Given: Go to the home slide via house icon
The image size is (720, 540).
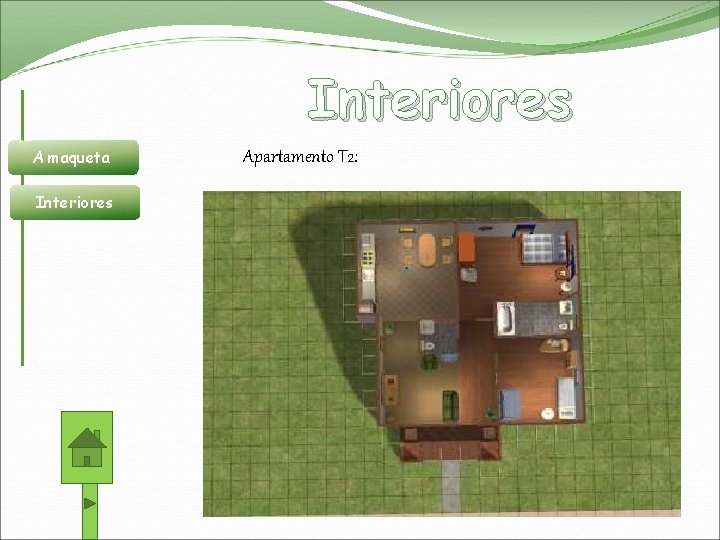Looking at the screenshot, I should (x=87, y=447).
